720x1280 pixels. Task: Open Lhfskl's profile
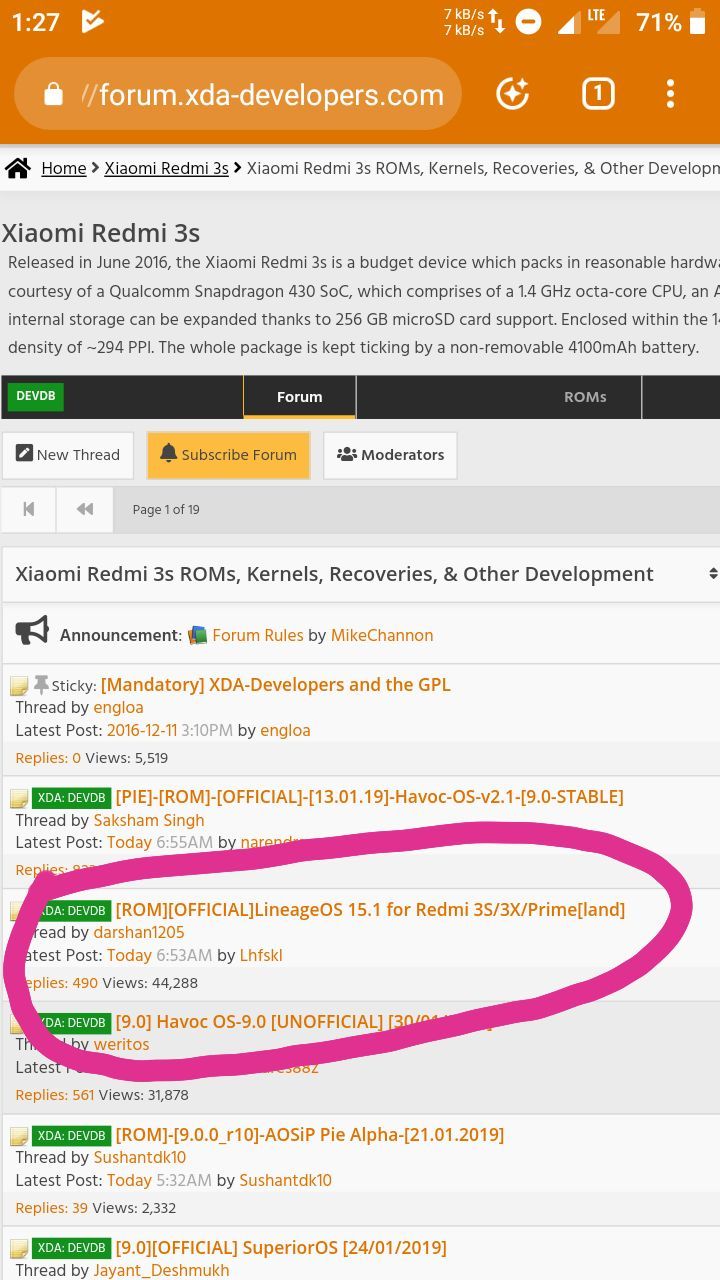point(261,955)
